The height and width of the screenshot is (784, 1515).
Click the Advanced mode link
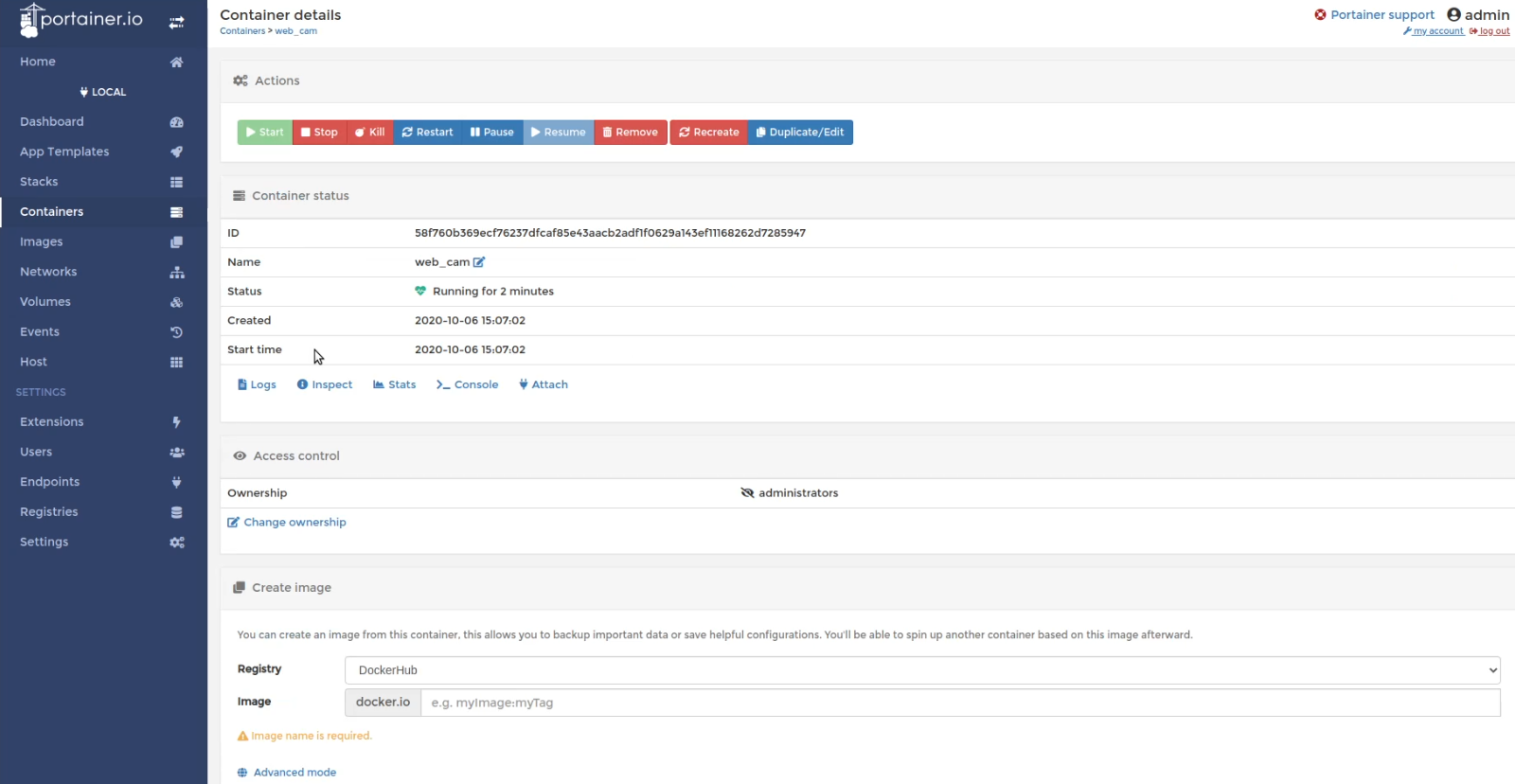coord(287,773)
